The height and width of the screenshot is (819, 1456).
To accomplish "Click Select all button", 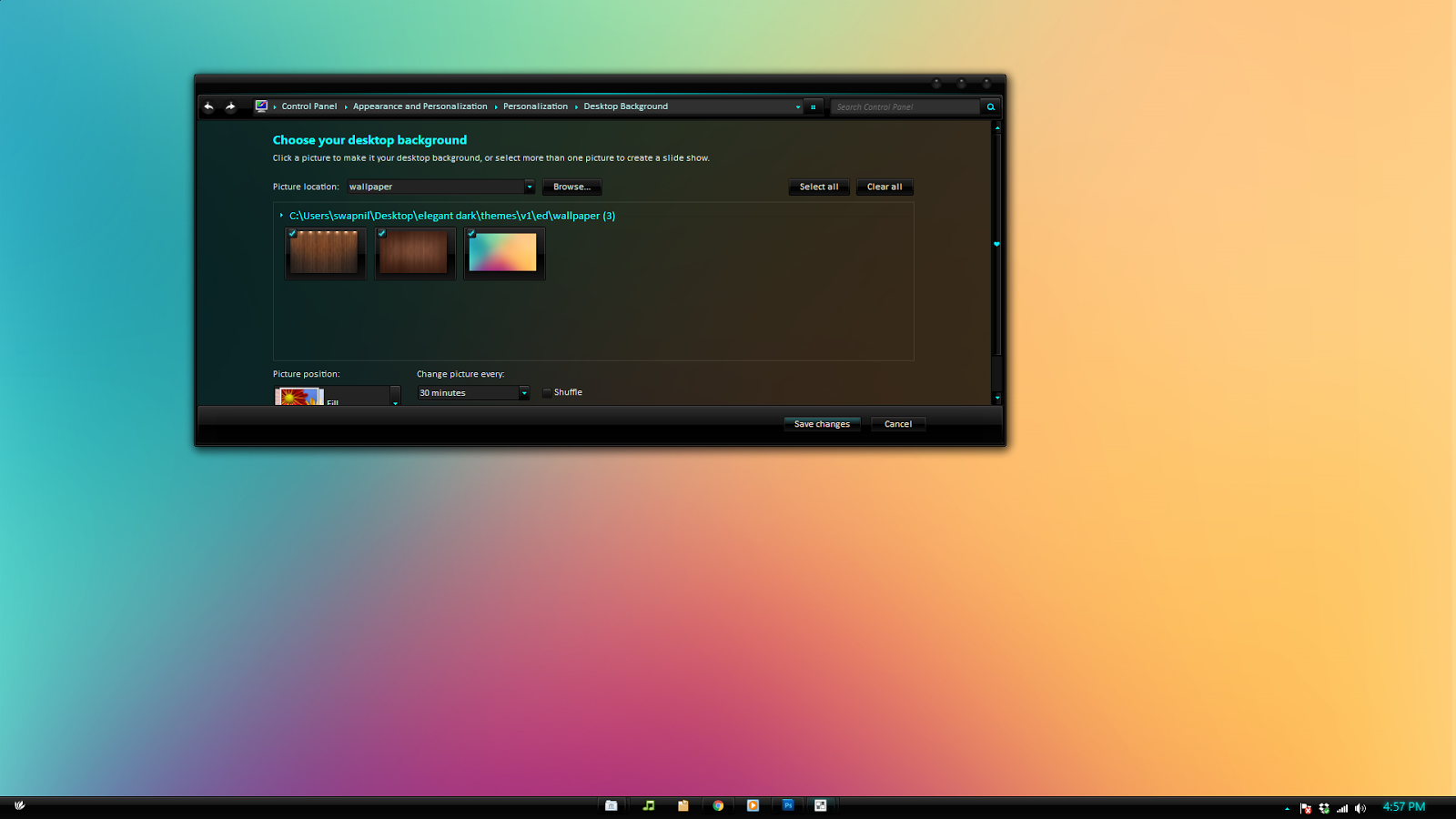I will point(819,187).
